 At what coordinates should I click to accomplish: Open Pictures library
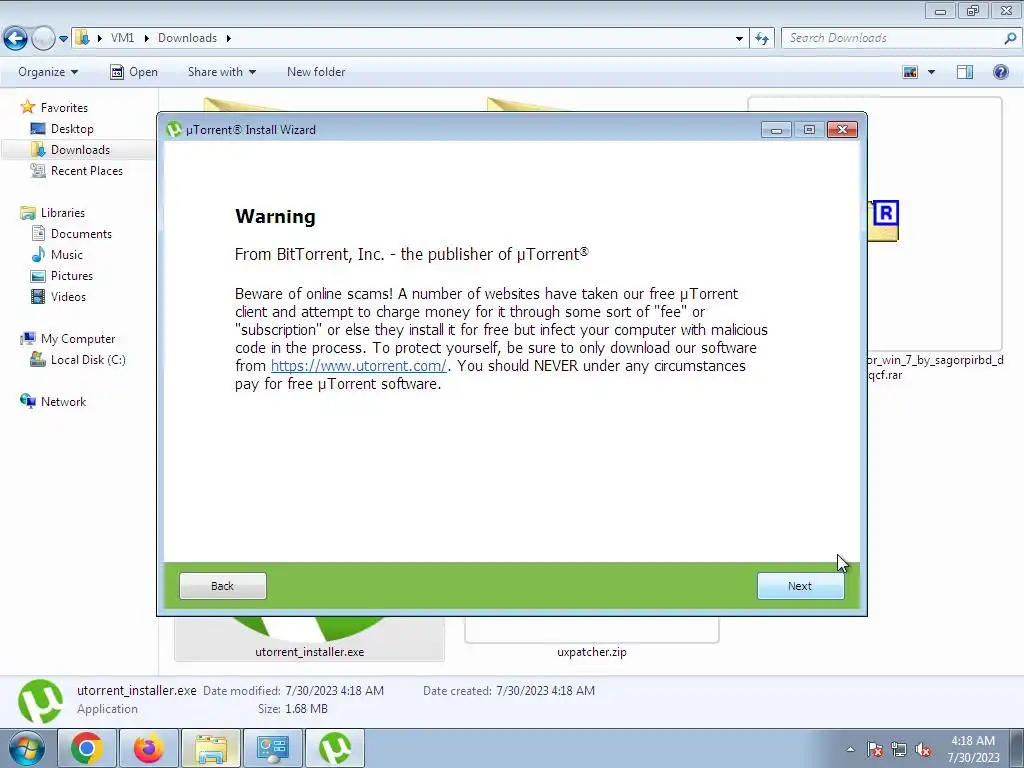(x=72, y=276)
